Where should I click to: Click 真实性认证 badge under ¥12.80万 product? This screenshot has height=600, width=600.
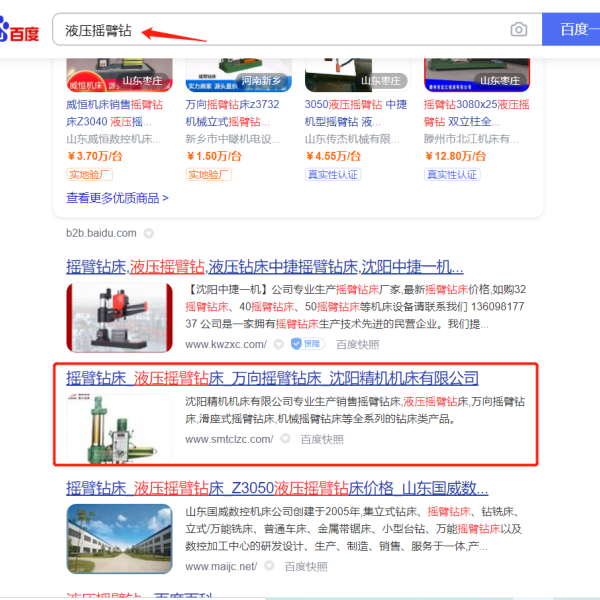point(452,174)
